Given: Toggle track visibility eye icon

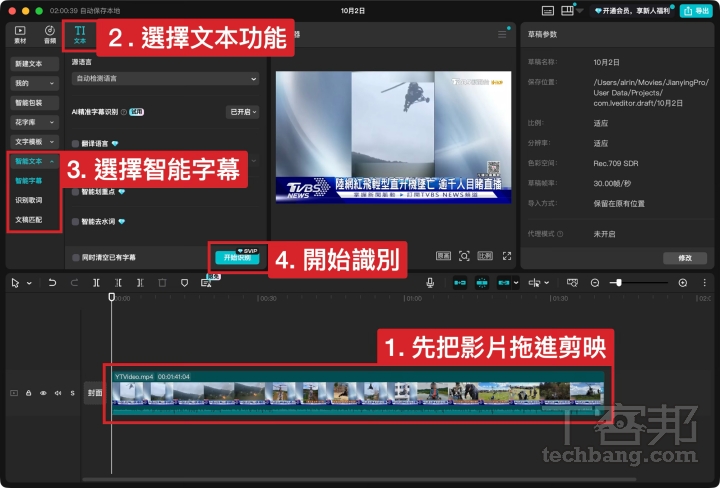Looking at the screenshot, I should coord(43,393).
